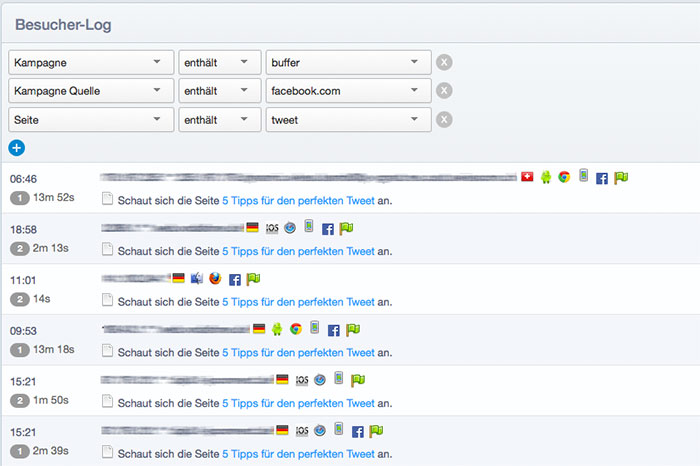Open the Kampagne Quelle segment dropdown
The image size is (700, 466).
point(91,91)
